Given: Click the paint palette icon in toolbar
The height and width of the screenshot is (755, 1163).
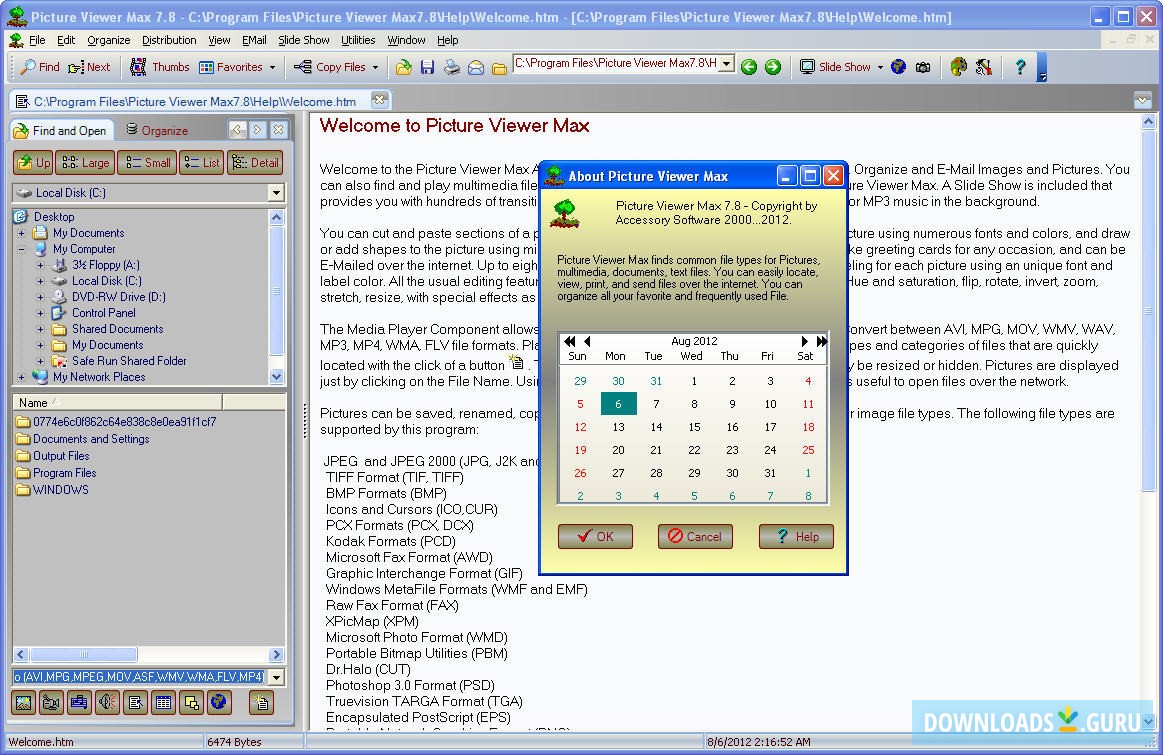Looking at the screenshot, I should click(959, 67).
